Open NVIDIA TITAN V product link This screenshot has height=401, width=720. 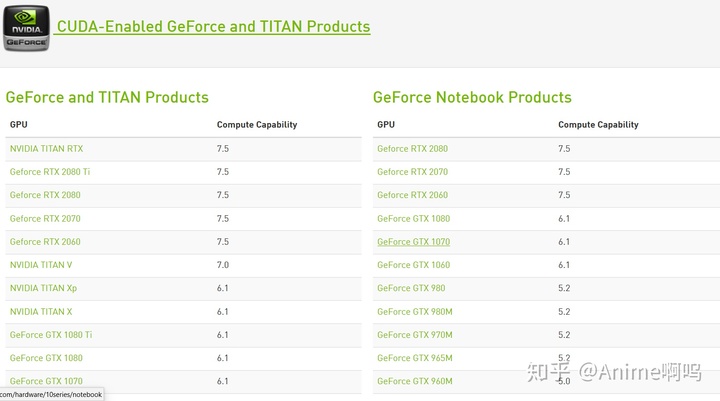(x=41, y=265)
